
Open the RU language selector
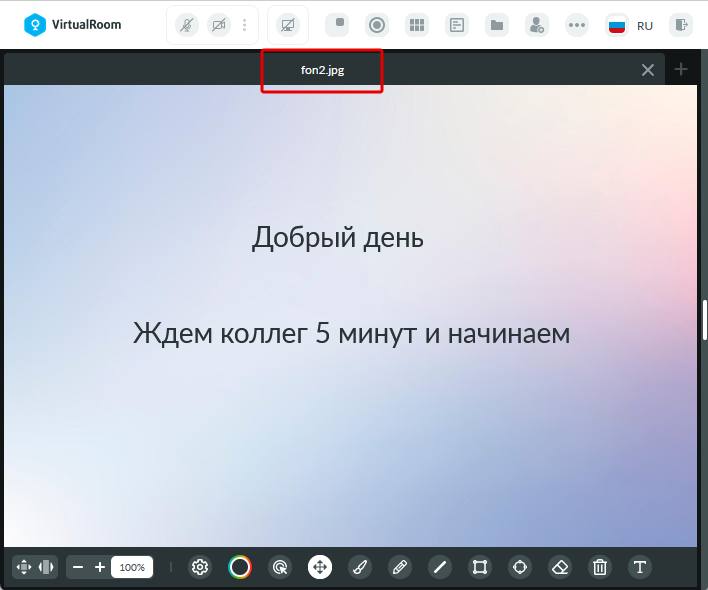point(645,26)
